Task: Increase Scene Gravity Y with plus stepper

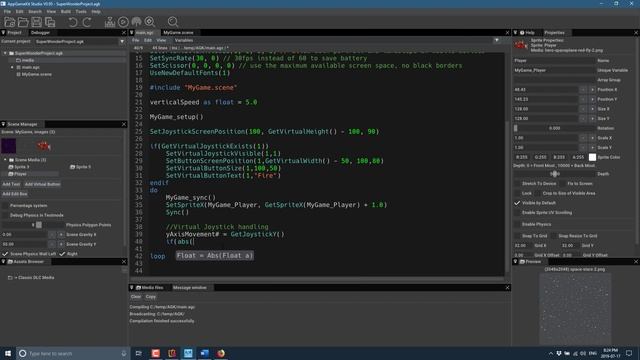Action: (x=61, y=244)
